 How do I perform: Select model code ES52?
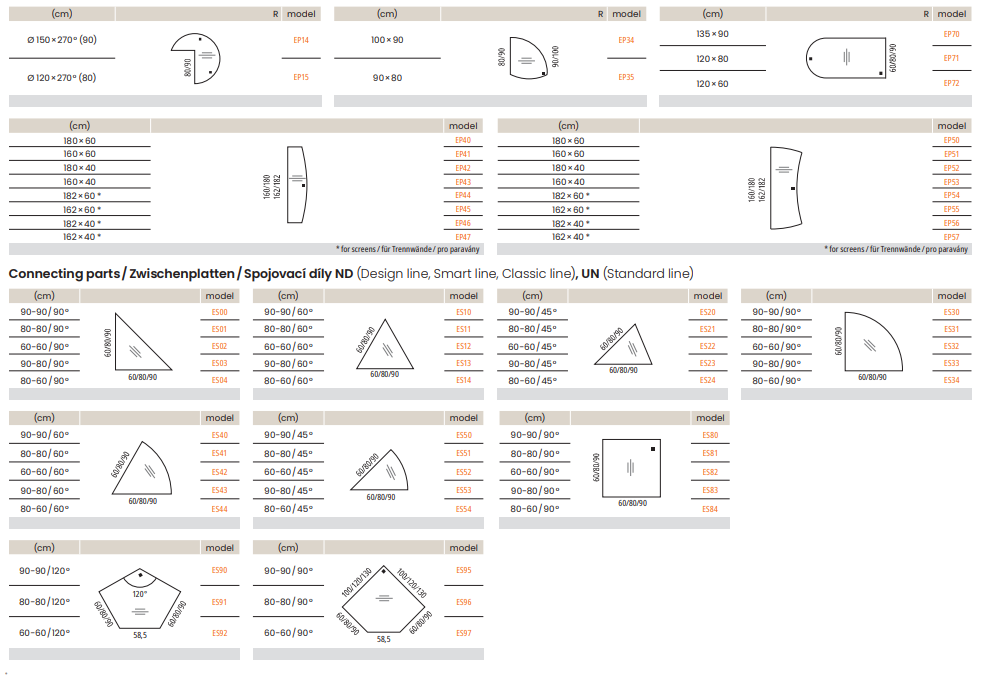pos(464,472)
